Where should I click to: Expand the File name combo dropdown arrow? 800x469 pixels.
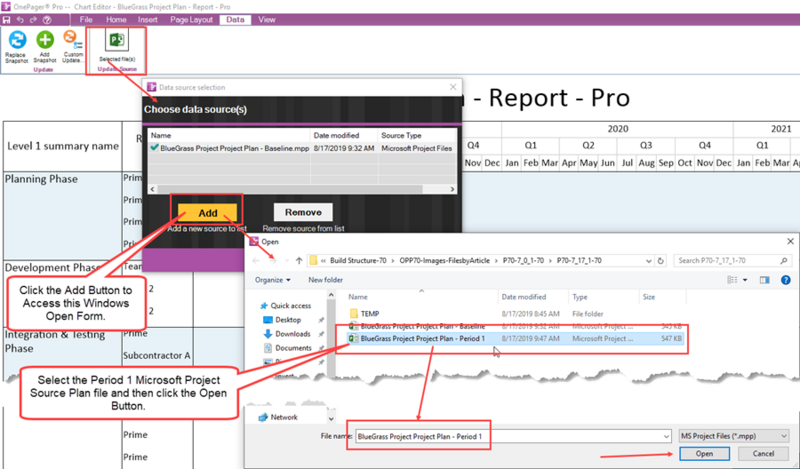[666, 436]
